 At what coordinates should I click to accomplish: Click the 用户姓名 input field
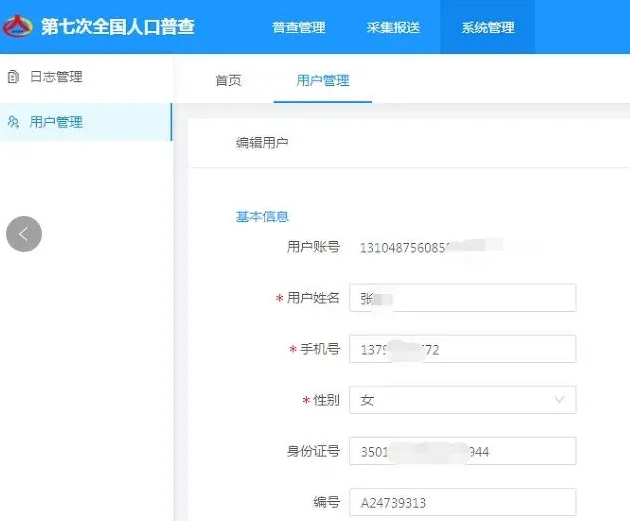tap(462, 298)
